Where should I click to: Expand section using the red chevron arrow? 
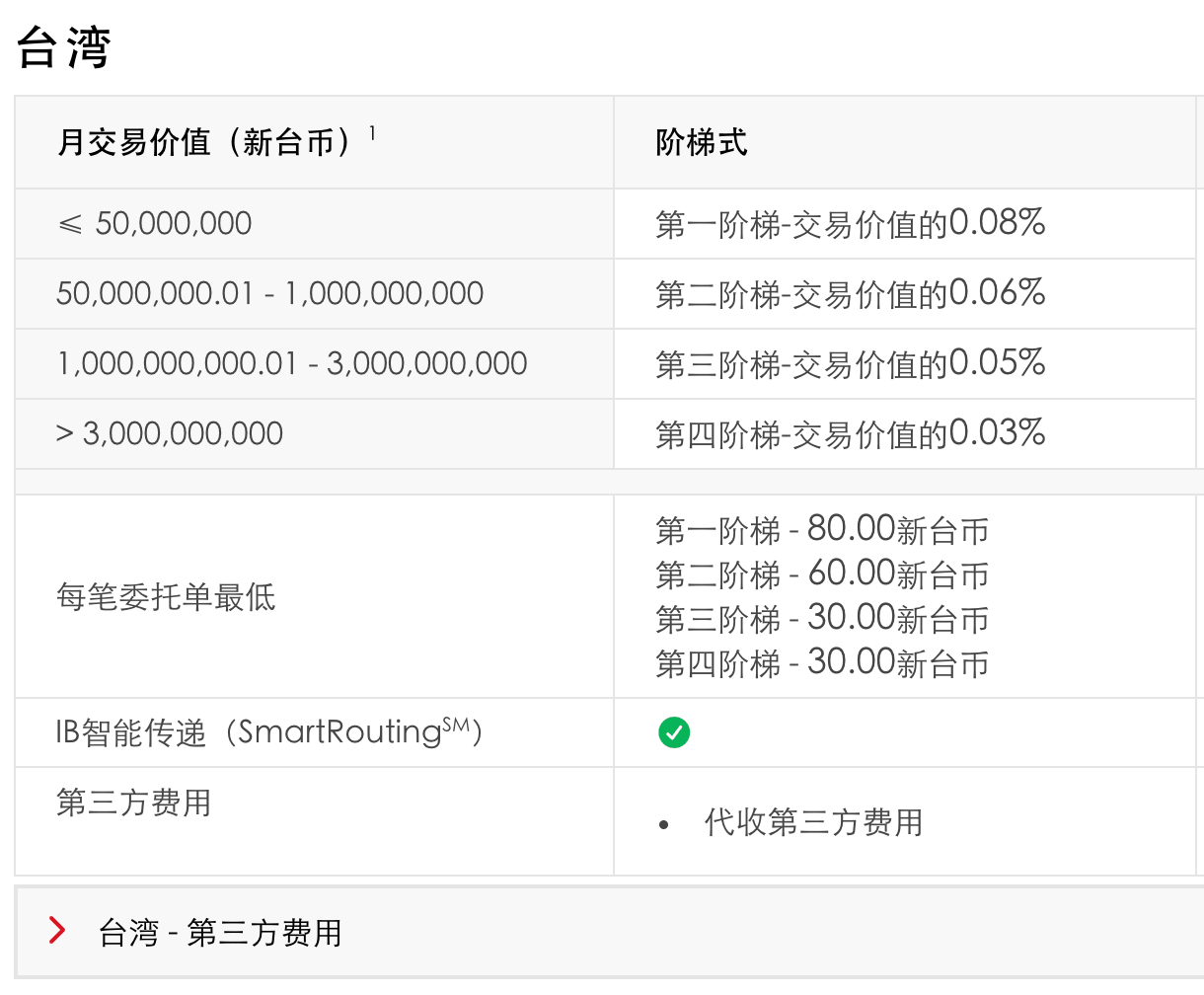(x=57, y=930)
